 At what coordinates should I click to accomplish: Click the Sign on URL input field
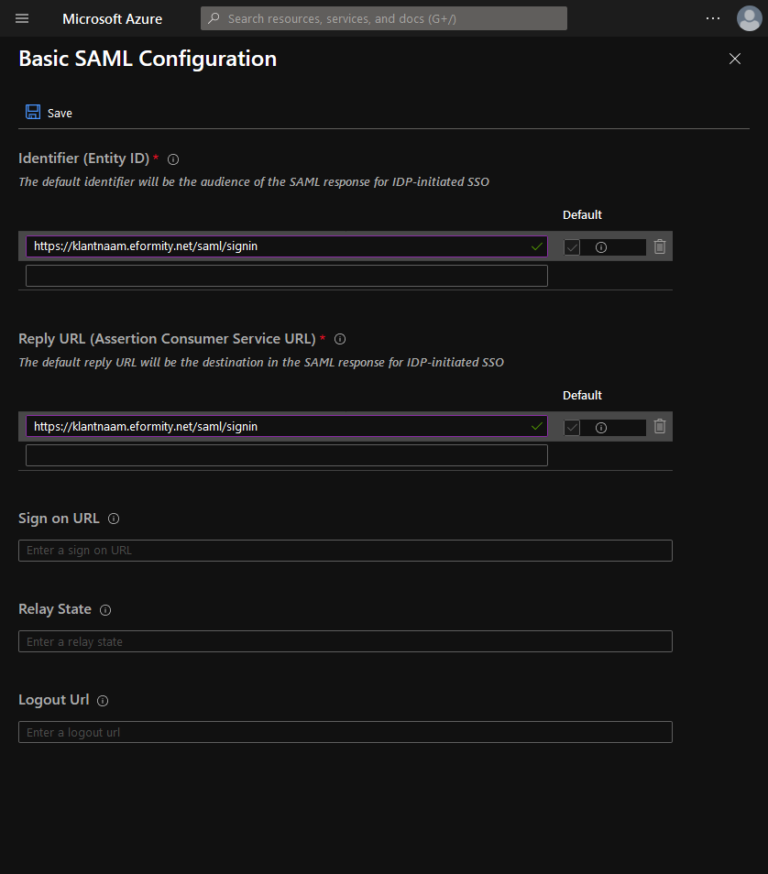345,550
